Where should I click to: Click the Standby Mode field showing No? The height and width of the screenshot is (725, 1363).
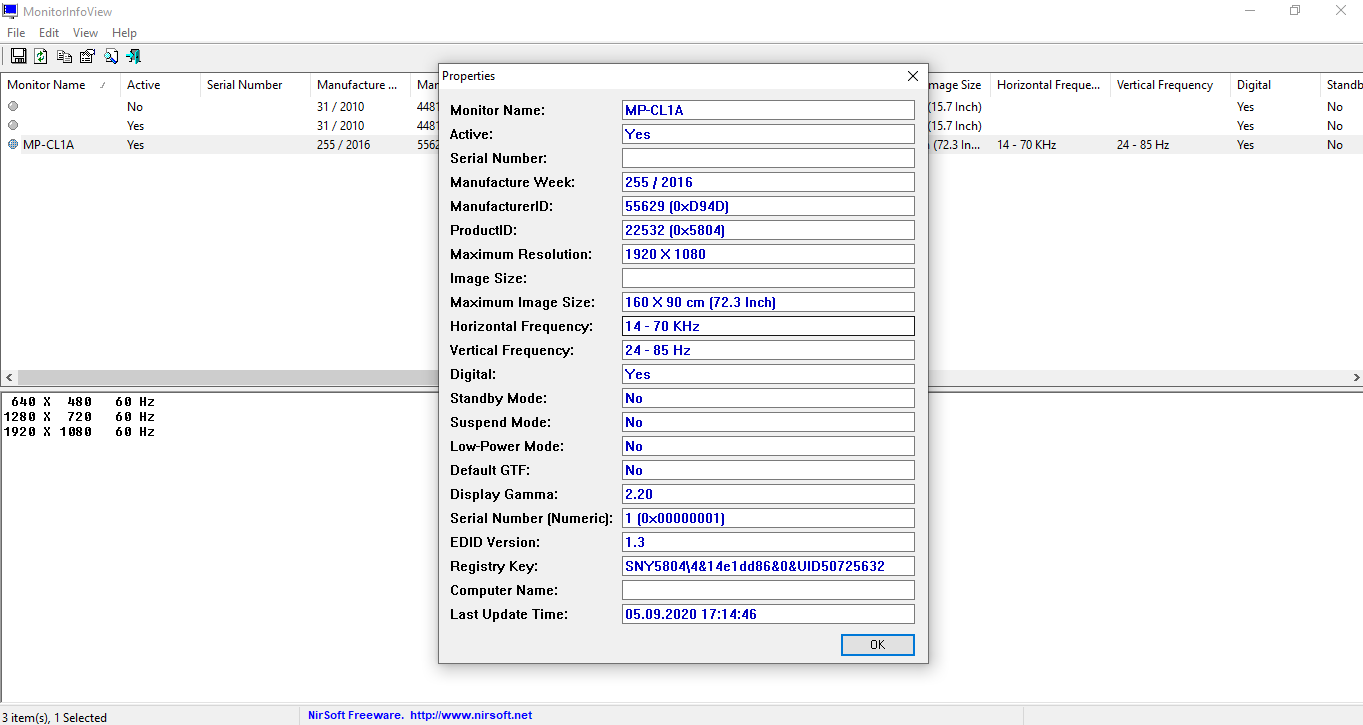pos(768,398)
